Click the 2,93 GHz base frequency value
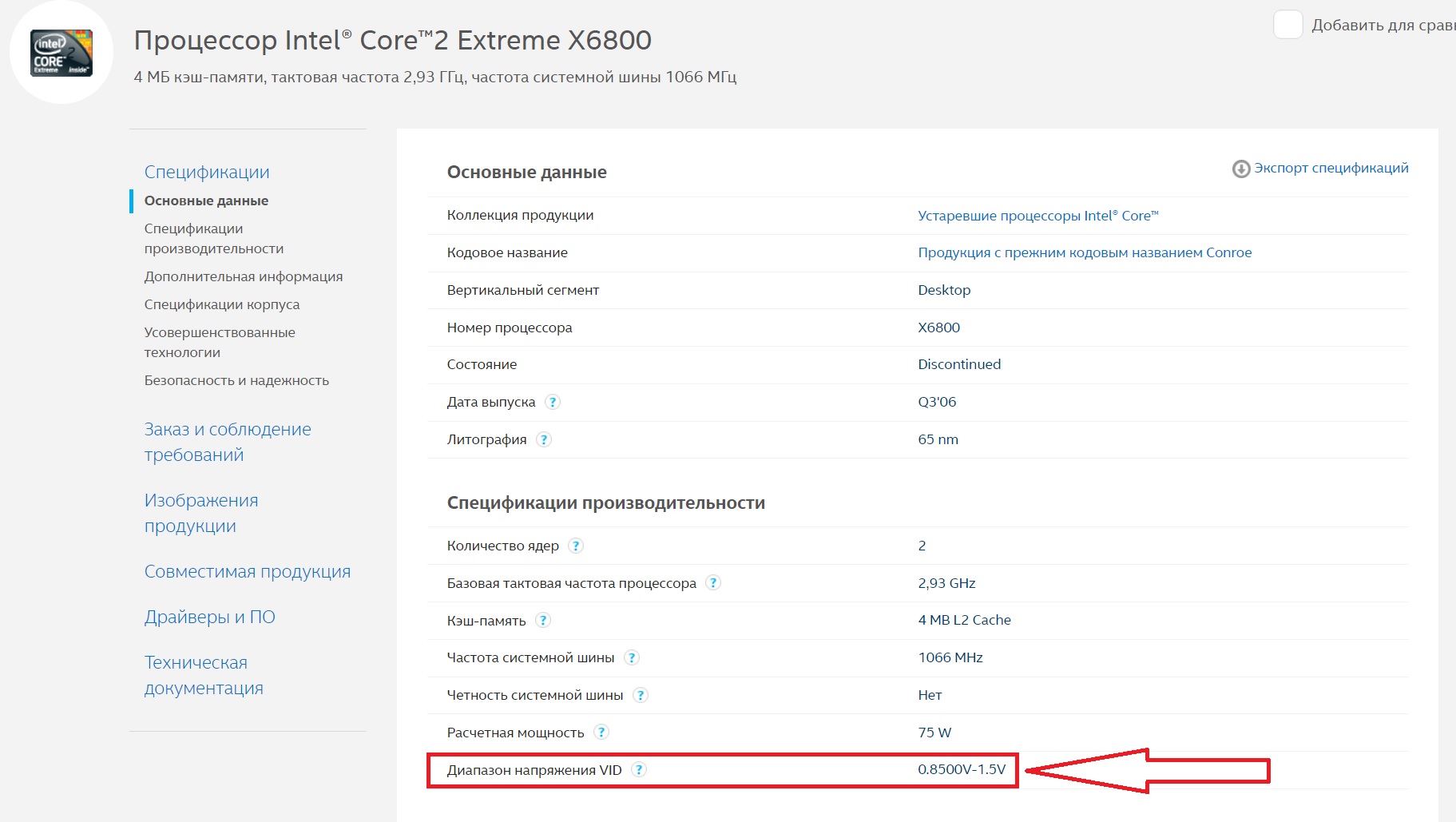This screenshot has width=1456, height=822. click(946, 583)
